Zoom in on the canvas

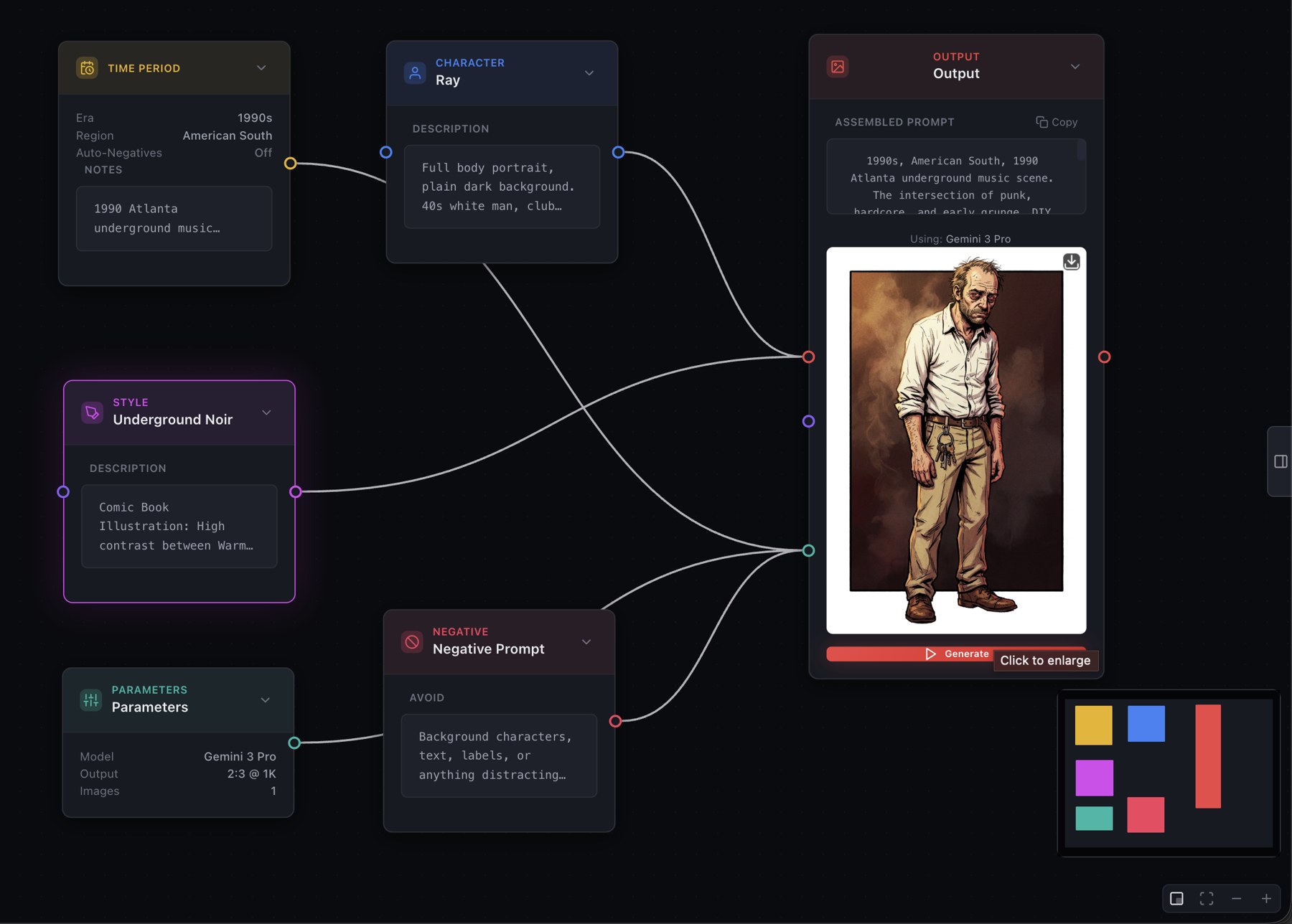pos(1266,898)
